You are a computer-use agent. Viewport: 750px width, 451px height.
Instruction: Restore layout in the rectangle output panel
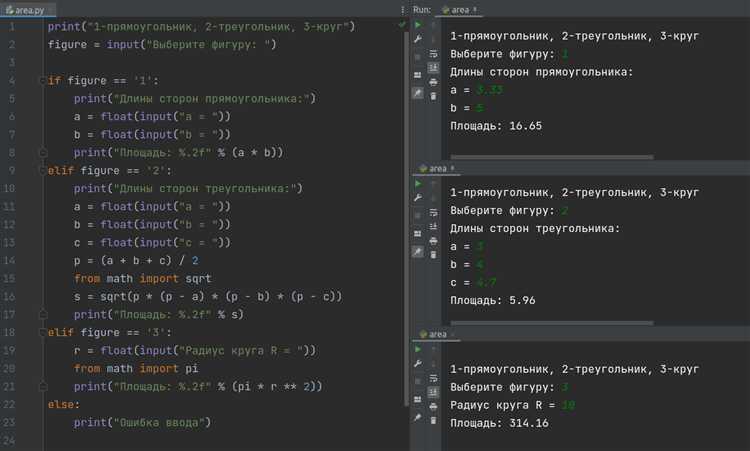coord(418,75)
